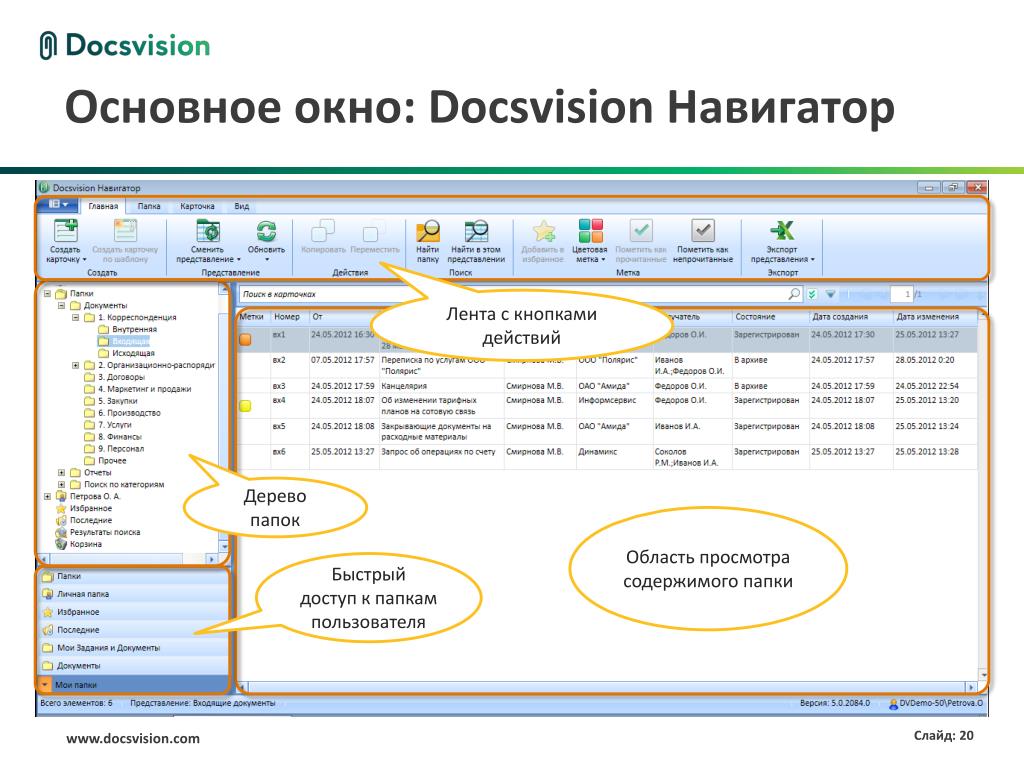Select 4. Маркетинг и продажи folder
This screenshot has width=1024, height=768.
[144, 389]
